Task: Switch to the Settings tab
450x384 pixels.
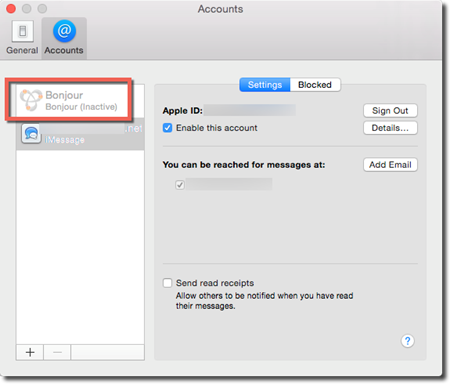Action: (x=265, y=85)
